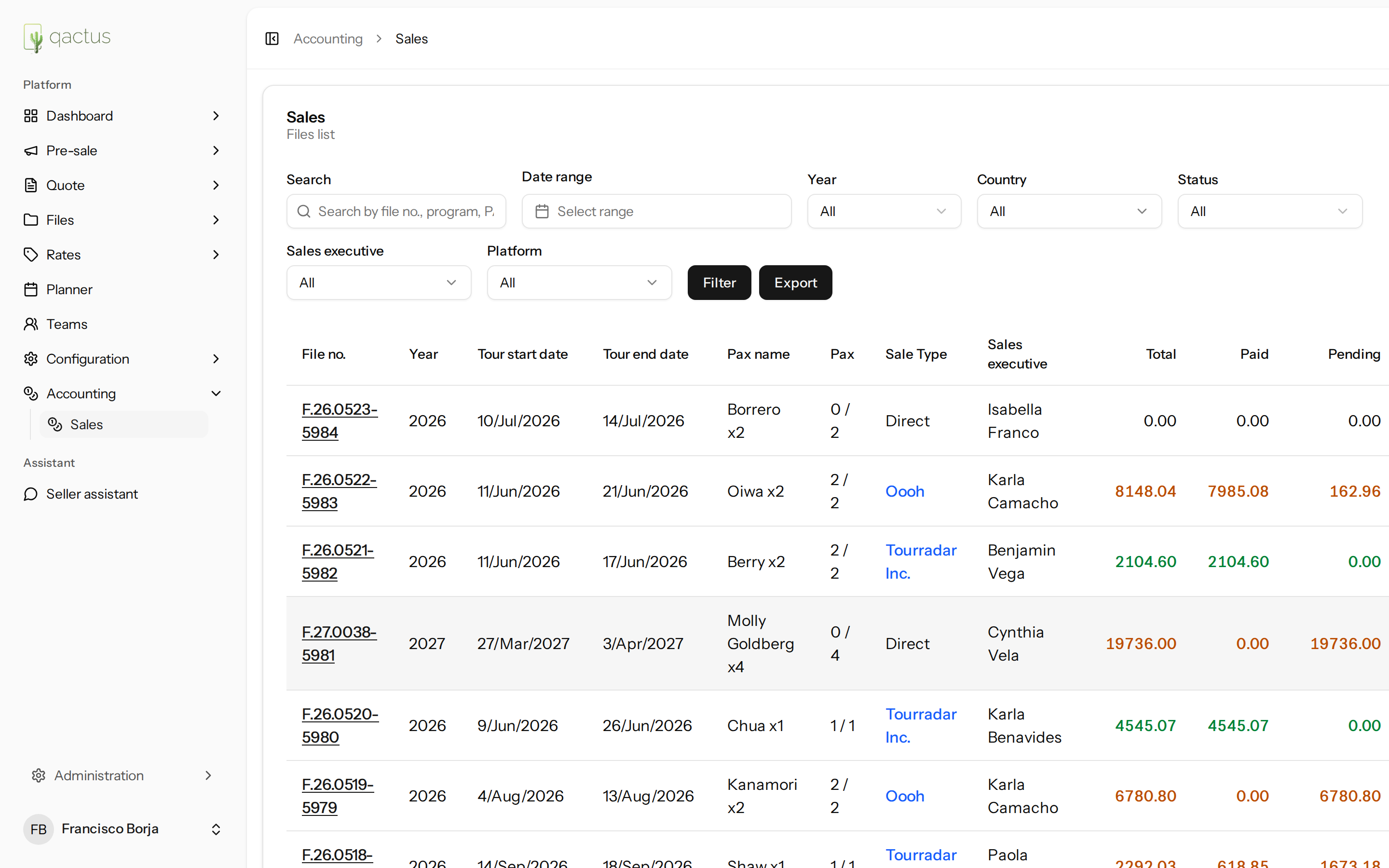The height and width of the screenshot is (868, 1389).
Task: Click Sales in the breadcrumb
Action: point(411,39)
